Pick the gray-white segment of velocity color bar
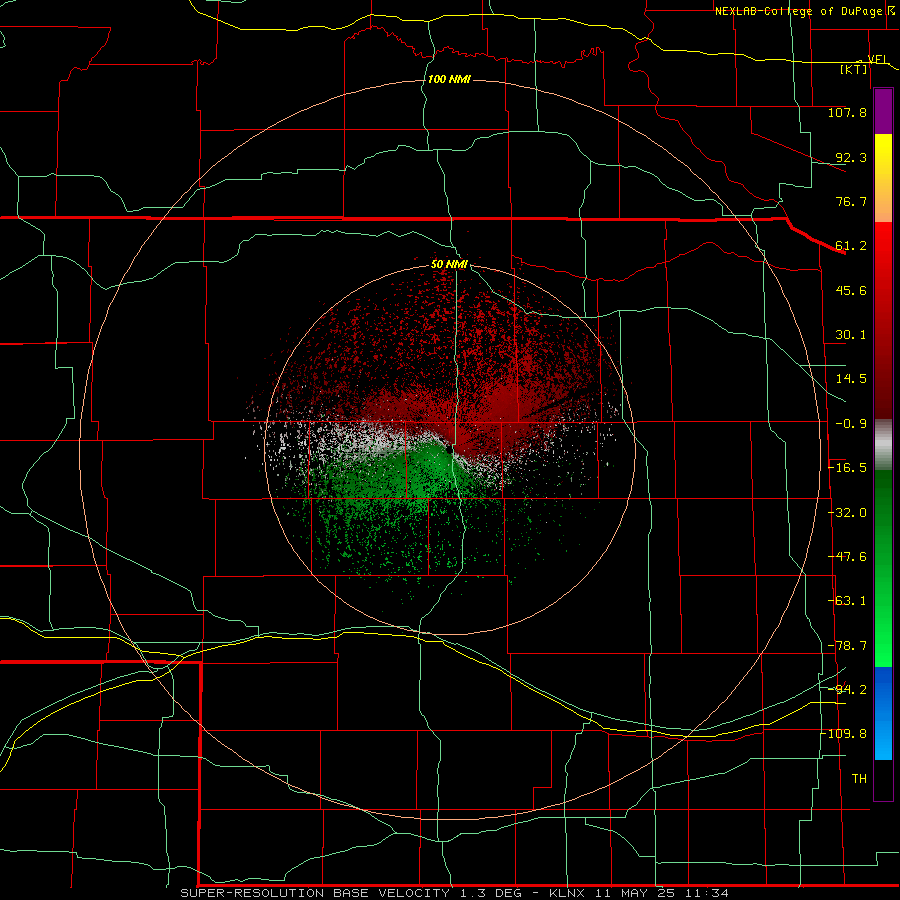 pyautogui.click(x=883, y=445)
